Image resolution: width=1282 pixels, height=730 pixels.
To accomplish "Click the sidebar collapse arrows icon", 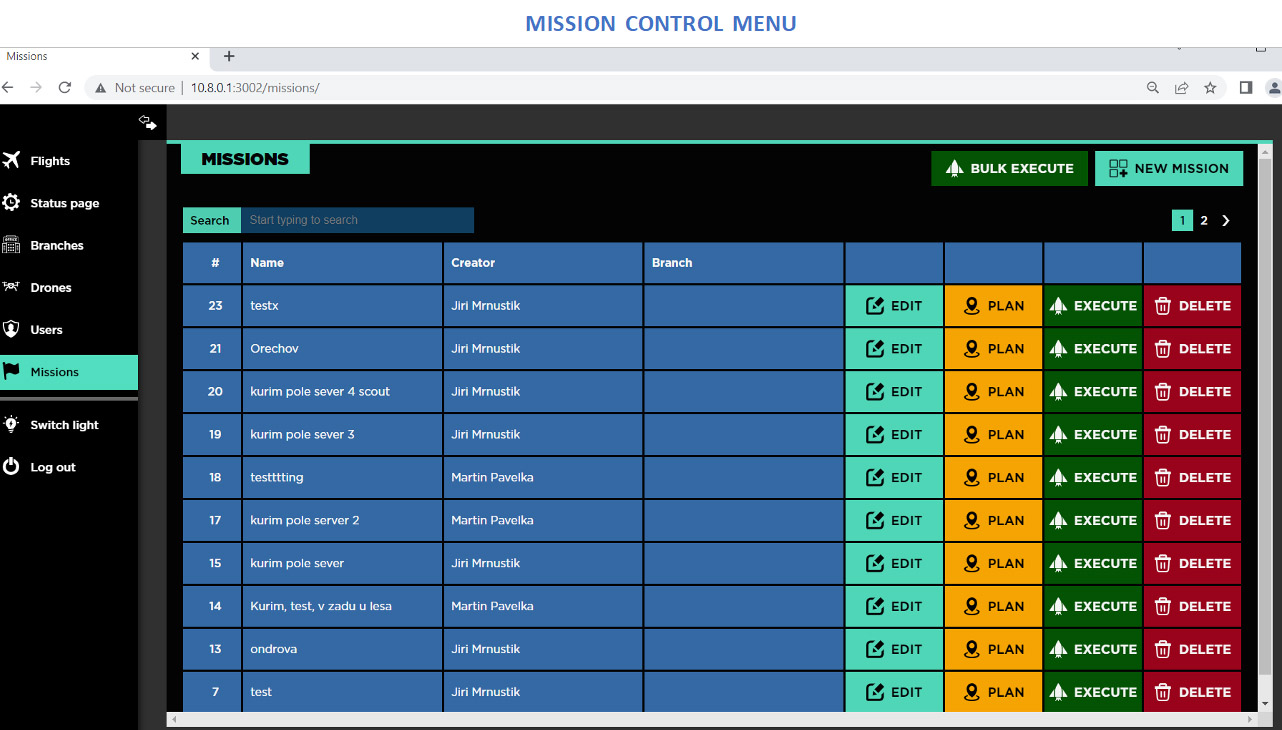I will 148,122.
